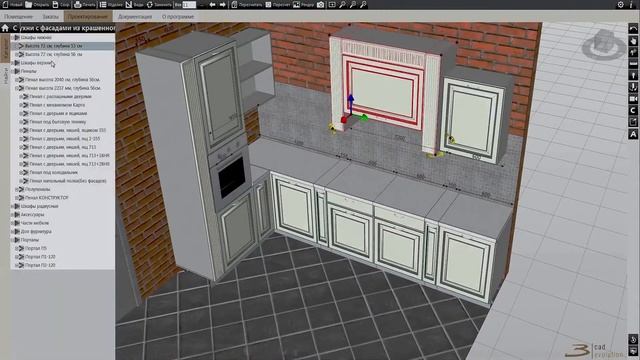Select the Полупеналы tree item
This screenshot has height=360, width=640.
(x=37, y=189)
